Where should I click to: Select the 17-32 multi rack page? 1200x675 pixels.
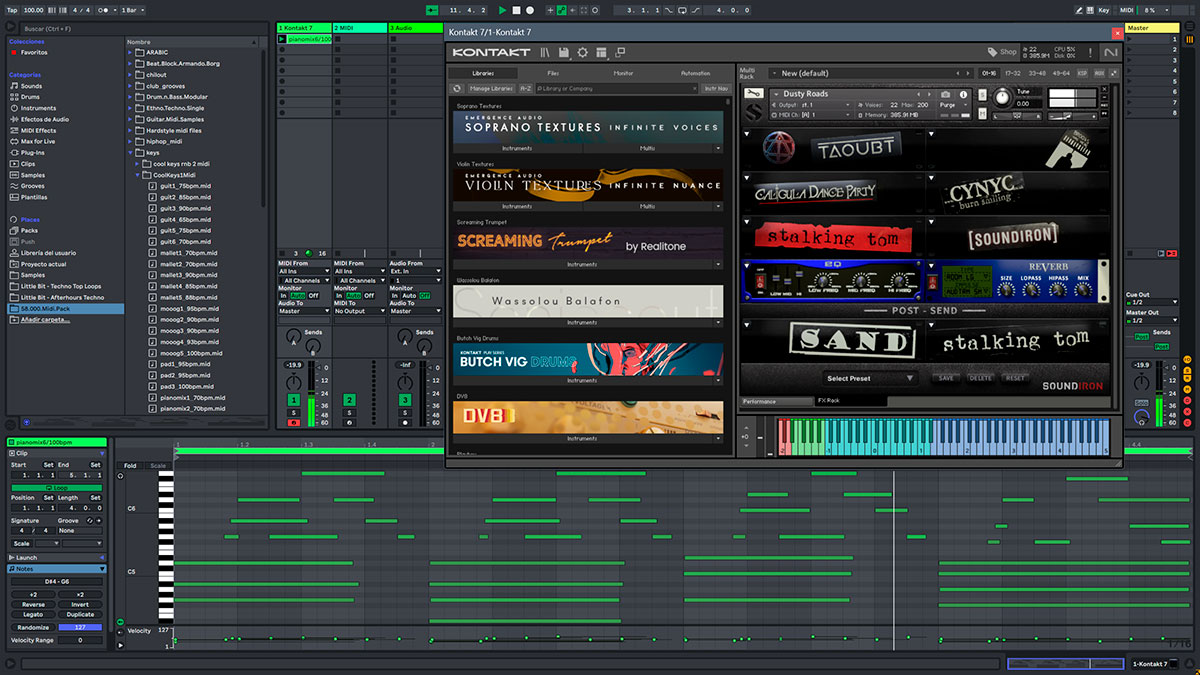(x=1013, y=73)
